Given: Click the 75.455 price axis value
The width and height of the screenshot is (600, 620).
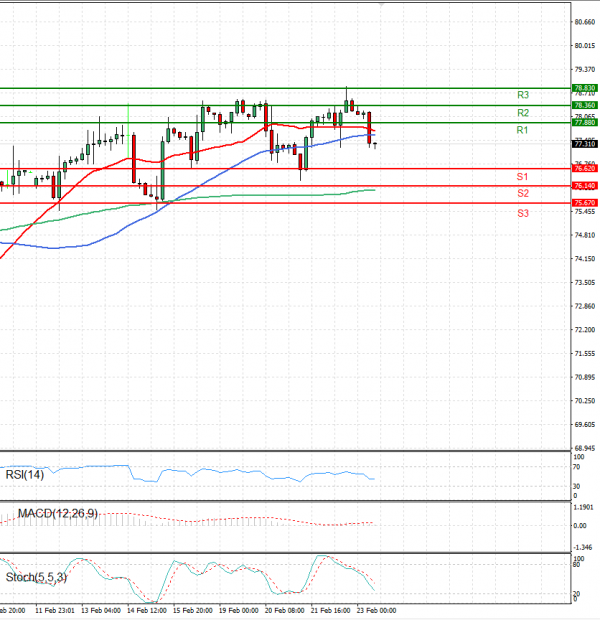Looking at the screenshot, I should (585, 212).
